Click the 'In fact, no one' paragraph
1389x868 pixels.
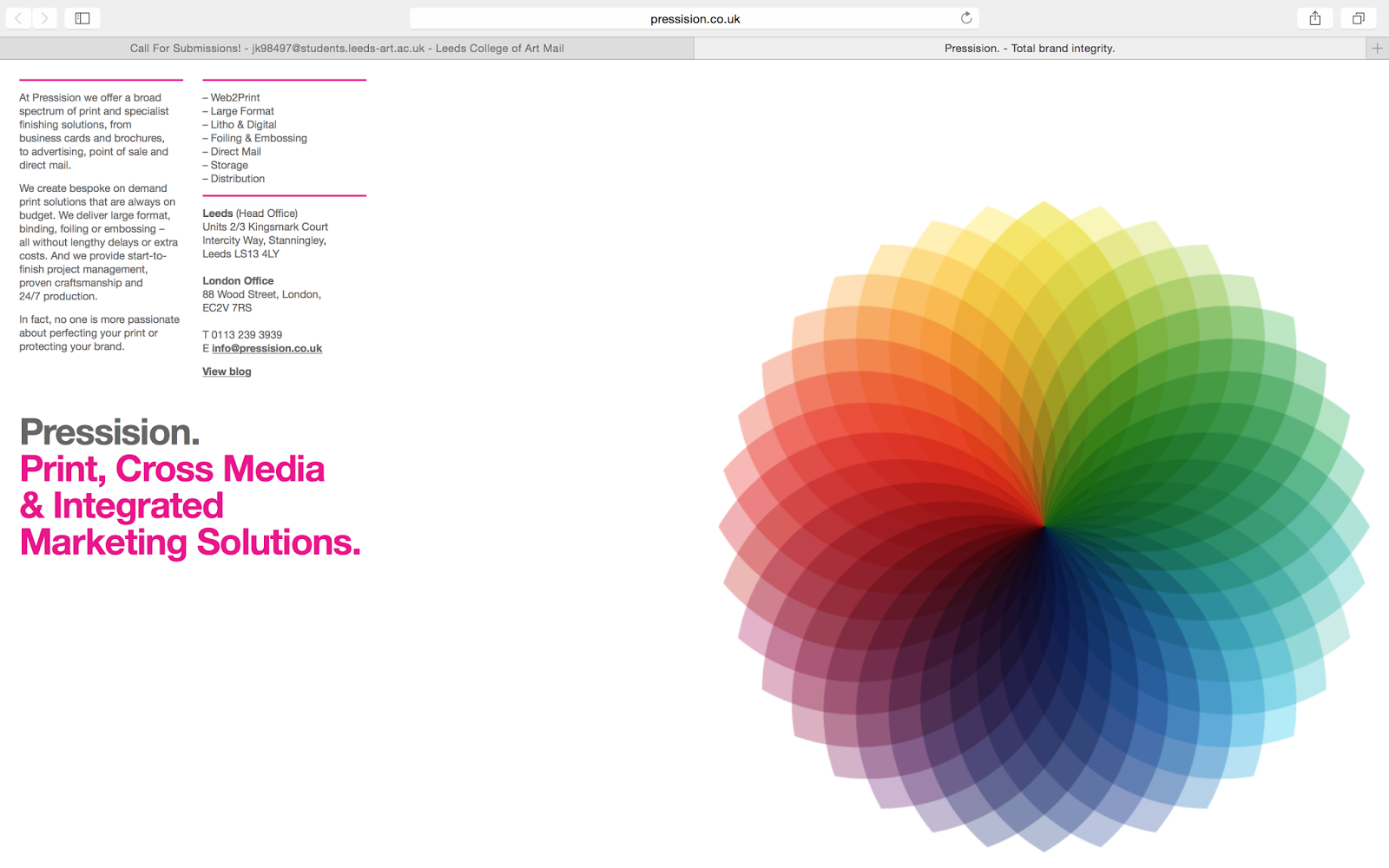coord(99,332)
